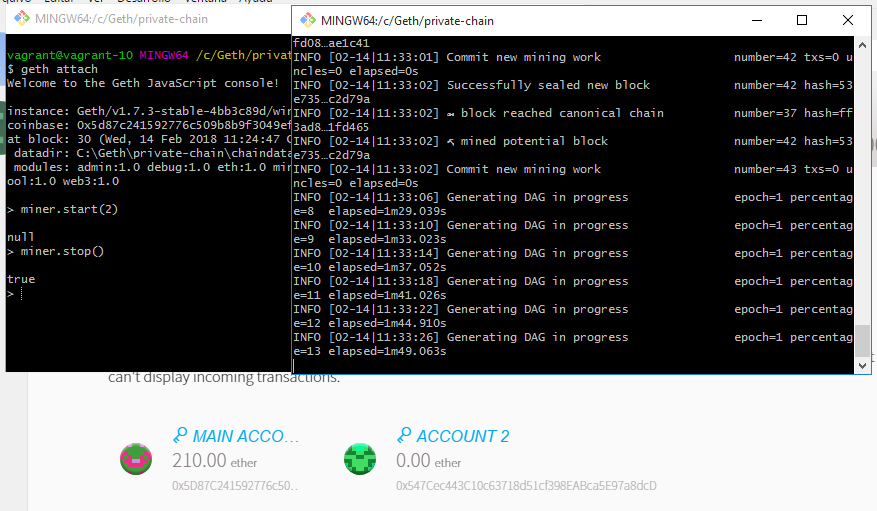Screen dimensions: 877x511
Task: Click the address 0x547Cec443C10c63718d51cf398EABca5E97a8dcD
Action: (x=526, y=486)
